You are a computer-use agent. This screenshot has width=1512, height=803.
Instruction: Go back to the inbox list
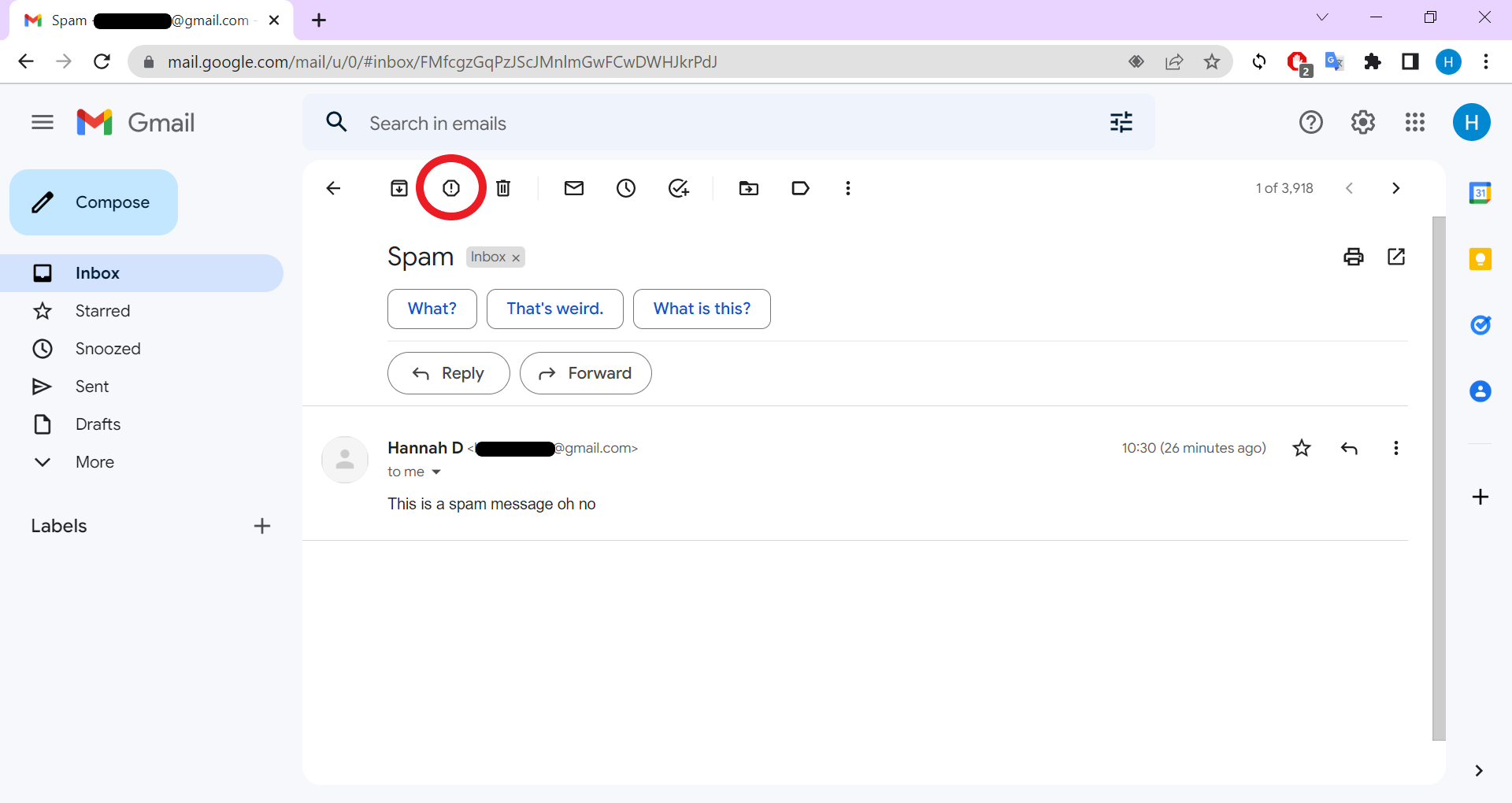(333, 188)
